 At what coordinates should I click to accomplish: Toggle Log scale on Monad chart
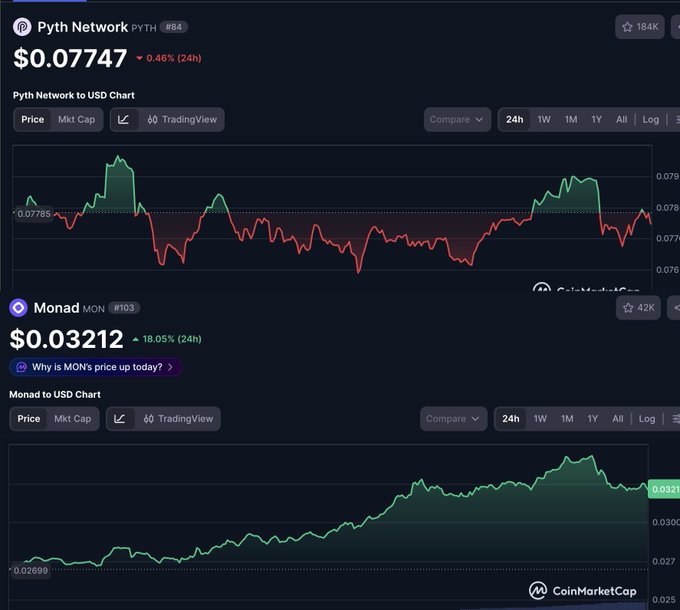click(x=647, y=419)
